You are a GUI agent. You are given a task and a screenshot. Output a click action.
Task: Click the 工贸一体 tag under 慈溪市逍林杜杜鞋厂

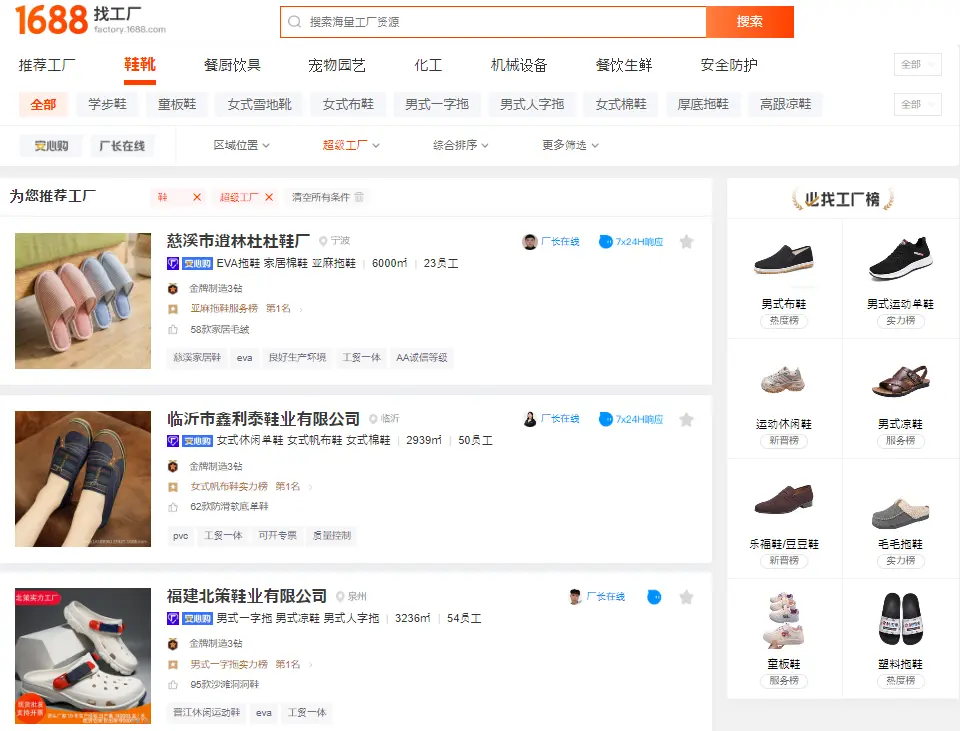[x=361, y=358]
